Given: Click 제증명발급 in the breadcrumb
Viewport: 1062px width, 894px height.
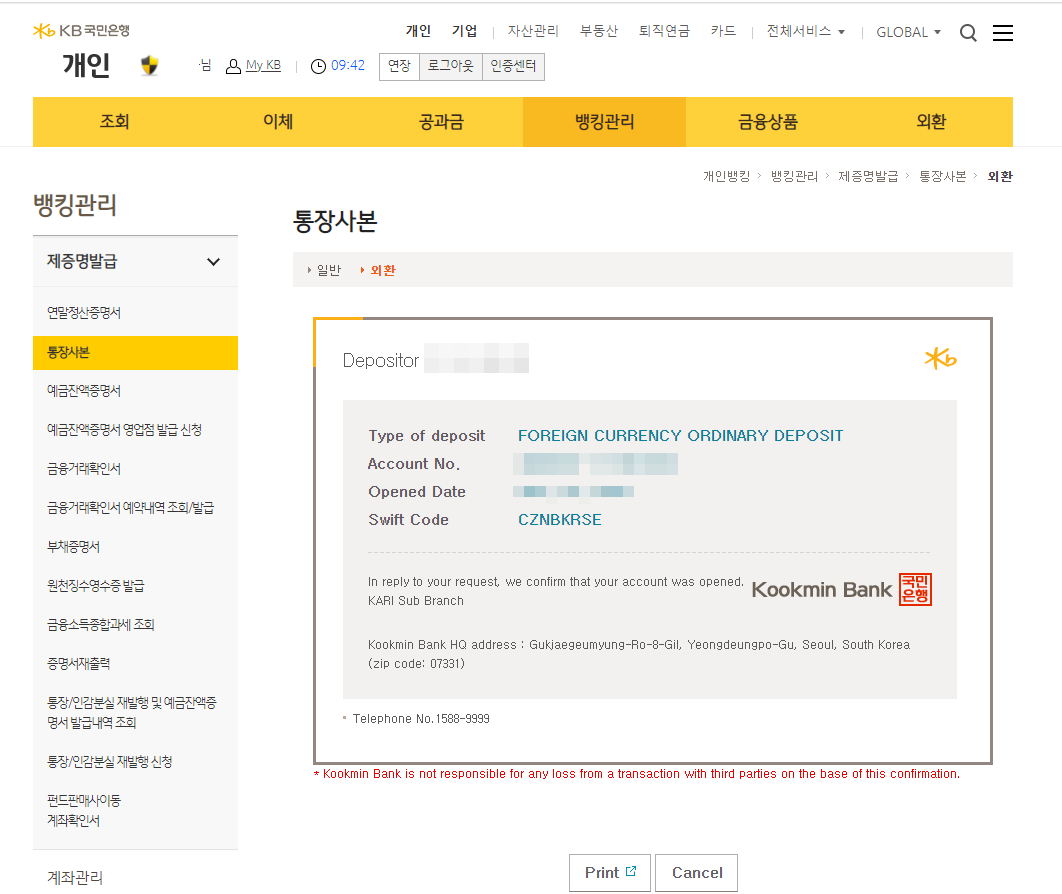Looking at the screenshot, I should click(x=868, y=176).
